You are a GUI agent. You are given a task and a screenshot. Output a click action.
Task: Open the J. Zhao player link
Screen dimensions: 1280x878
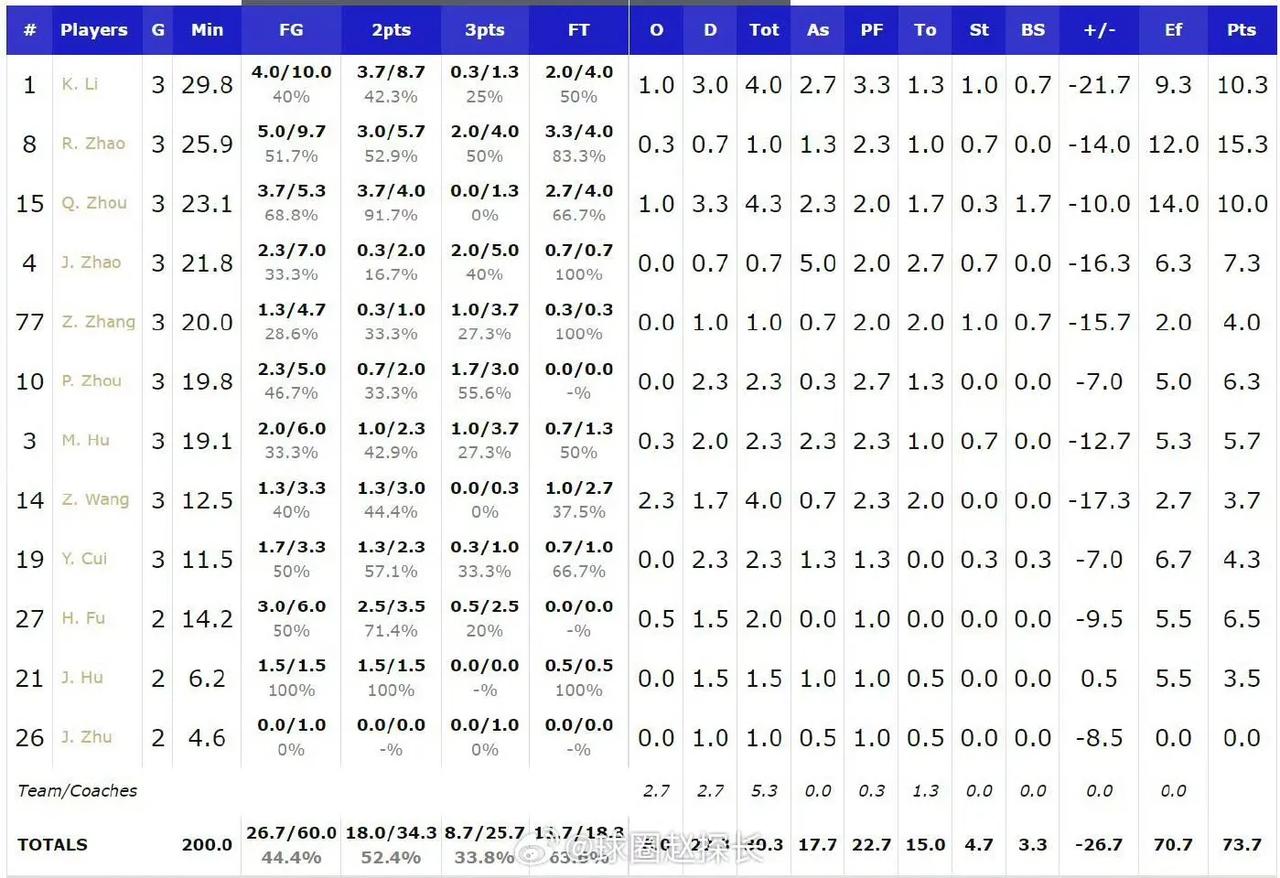91,262
